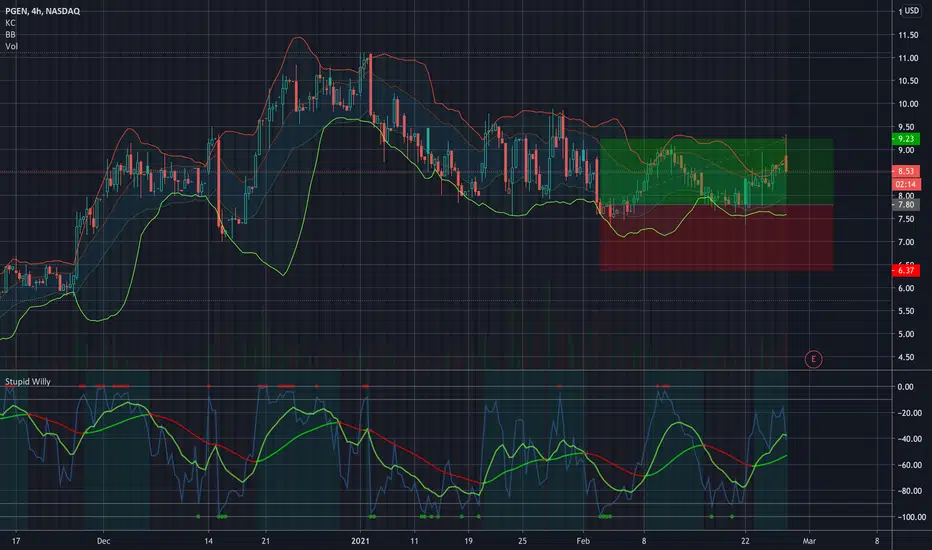Select the BB indicator label
The width and height of the screenshot is (932, 550).
click(x=10, y=34)
